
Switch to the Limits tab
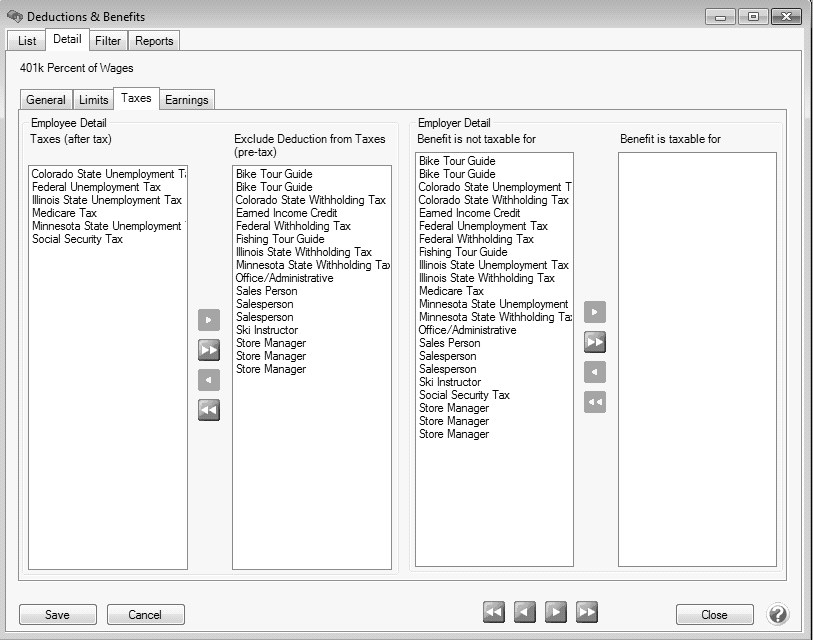tap(93, 100)
